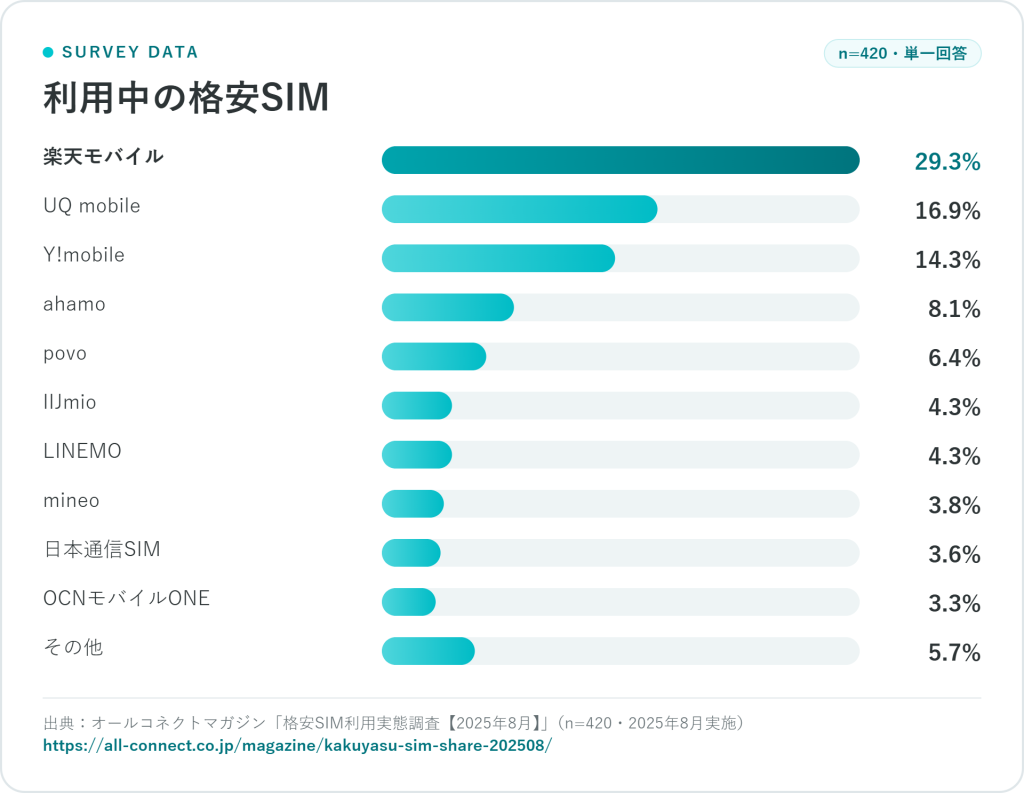Click the 16.9% value
Image resolution: width=1024 pixels, height=793 pixels.
tap(948, 210)
